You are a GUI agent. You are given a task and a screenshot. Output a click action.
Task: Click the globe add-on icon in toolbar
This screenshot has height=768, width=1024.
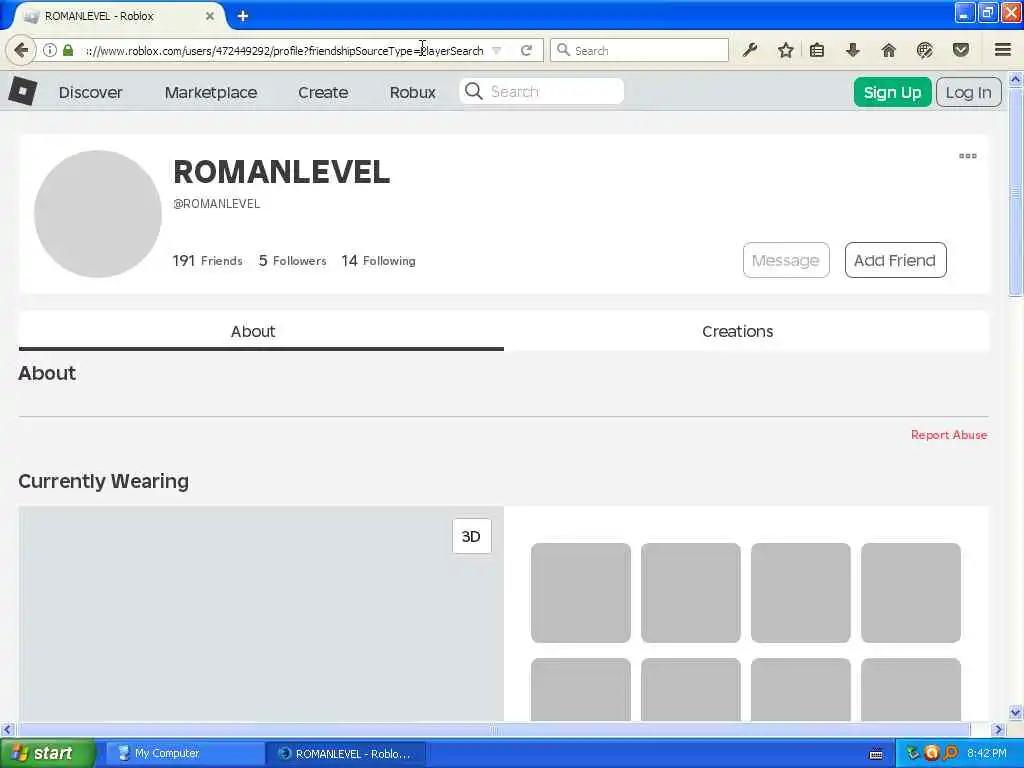[x=924, y=50]
